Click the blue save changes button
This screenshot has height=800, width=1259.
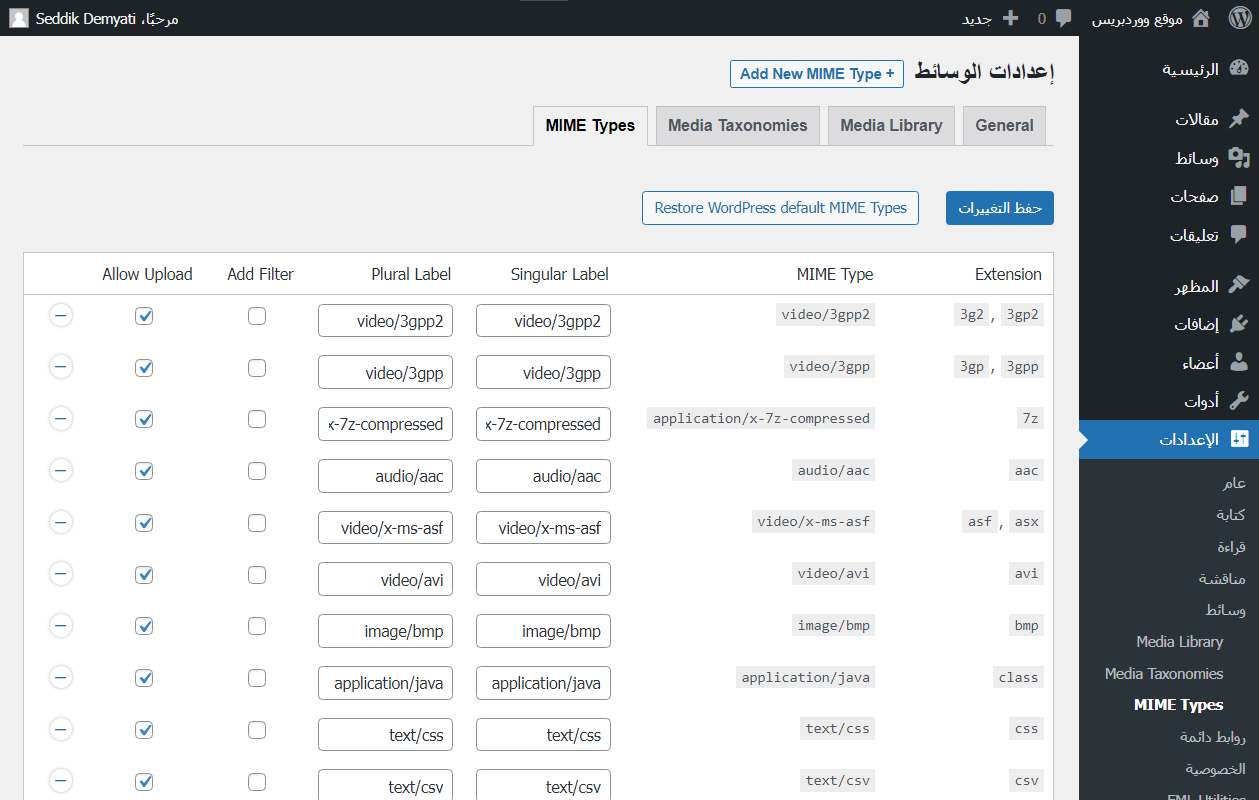pos(1000,208)
